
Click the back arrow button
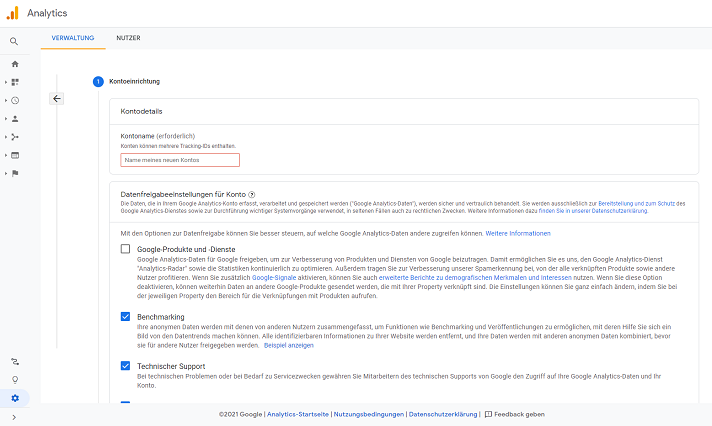tap(57, 99)
